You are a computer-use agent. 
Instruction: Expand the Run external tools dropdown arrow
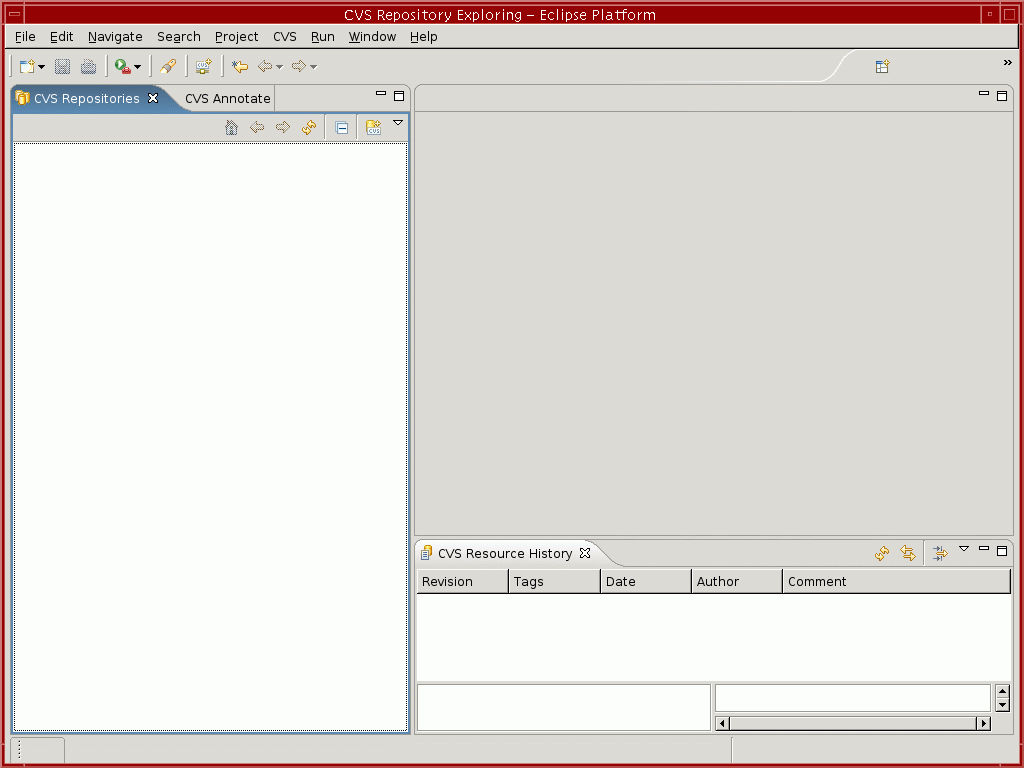(x=138, y=68)
